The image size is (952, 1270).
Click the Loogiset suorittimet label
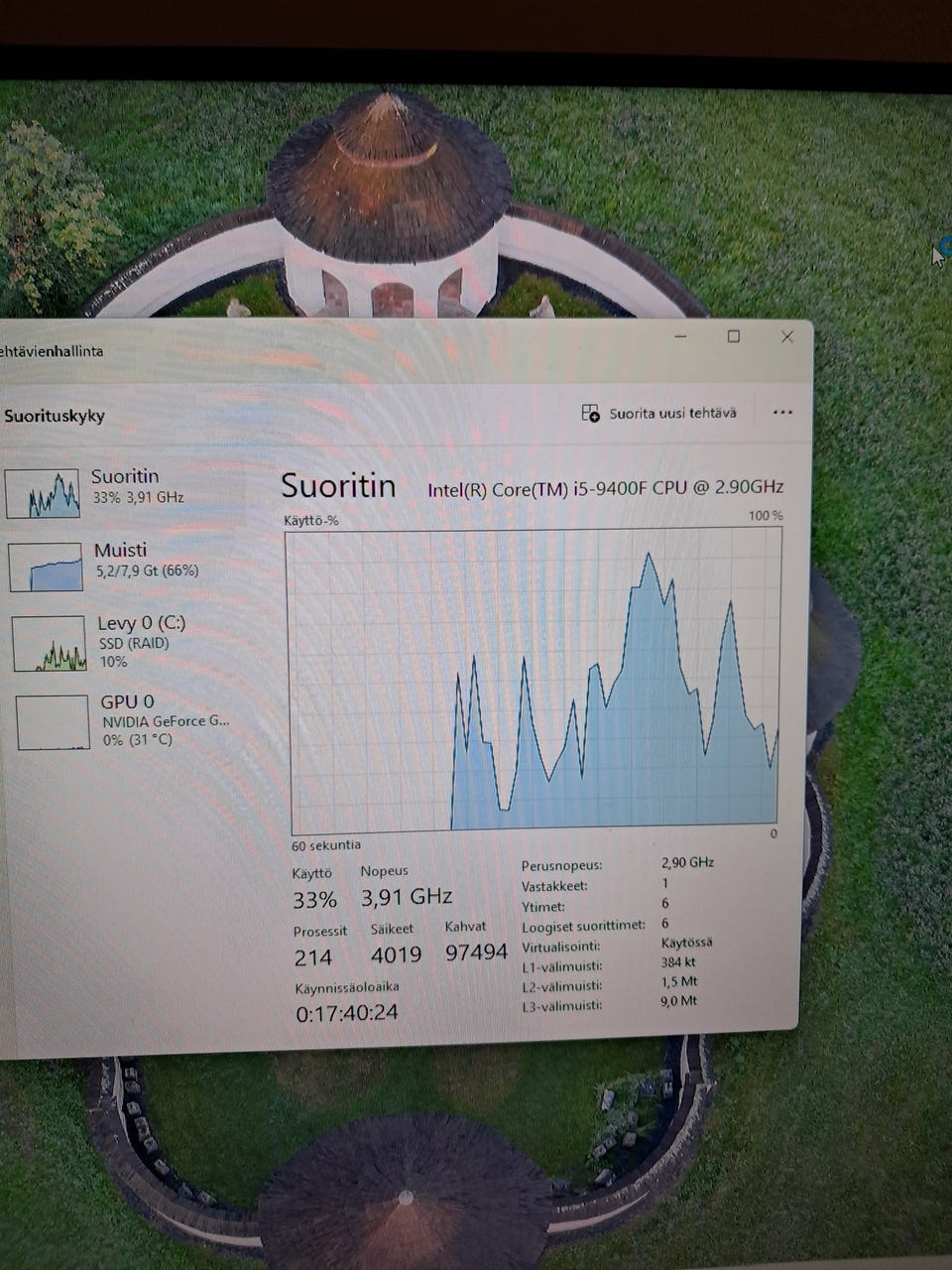coord(583,926)
